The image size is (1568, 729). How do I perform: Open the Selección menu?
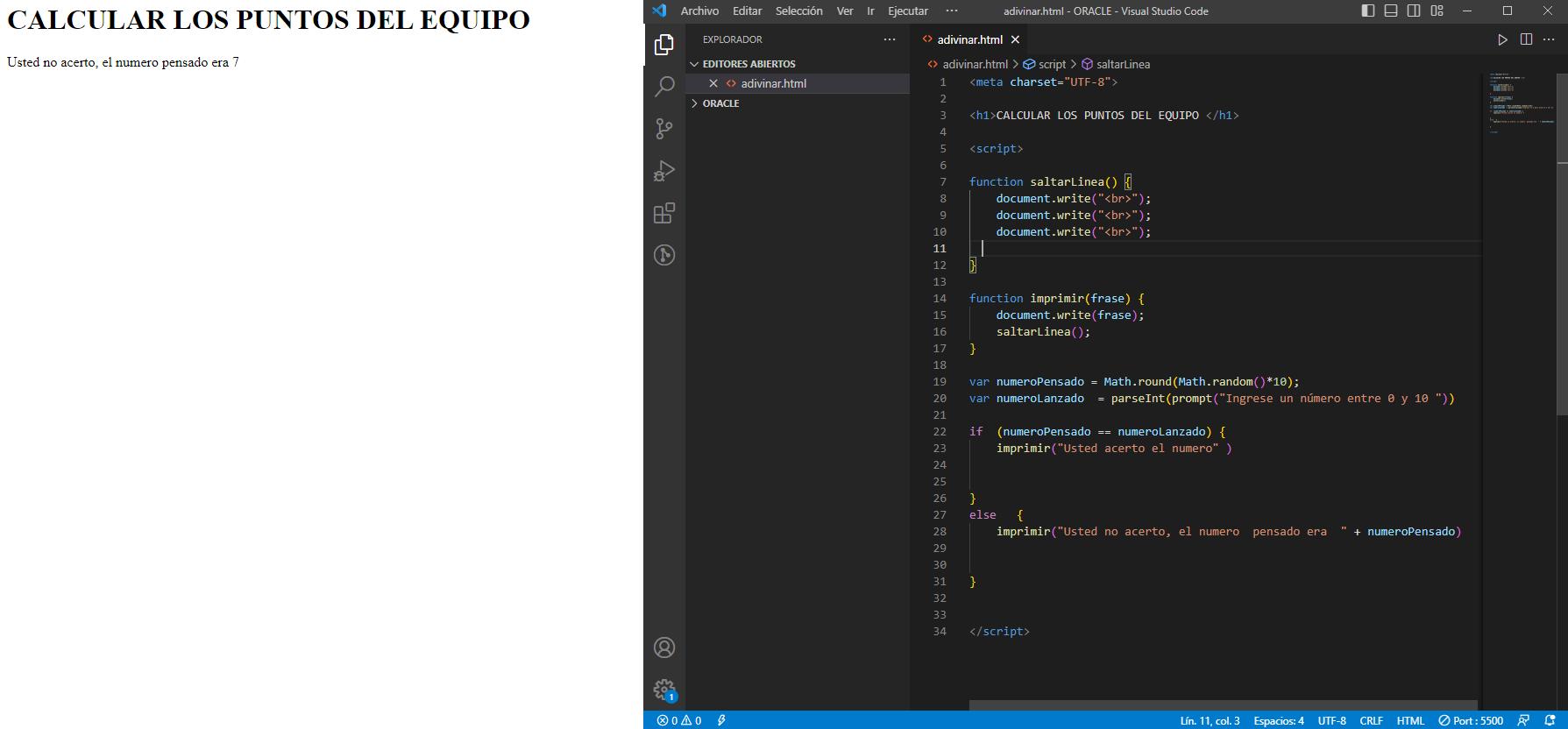coord(799,11)
